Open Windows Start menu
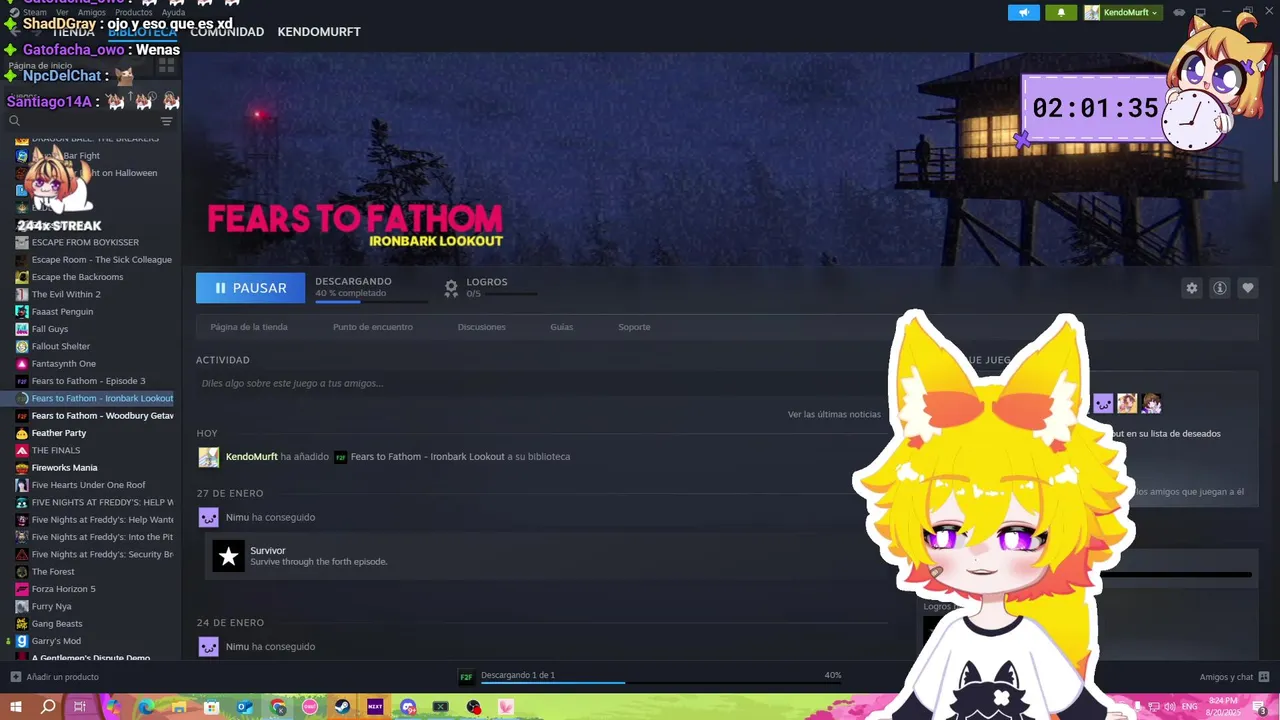The width and height of the screenshot is (1280, 720). point(16,707)
